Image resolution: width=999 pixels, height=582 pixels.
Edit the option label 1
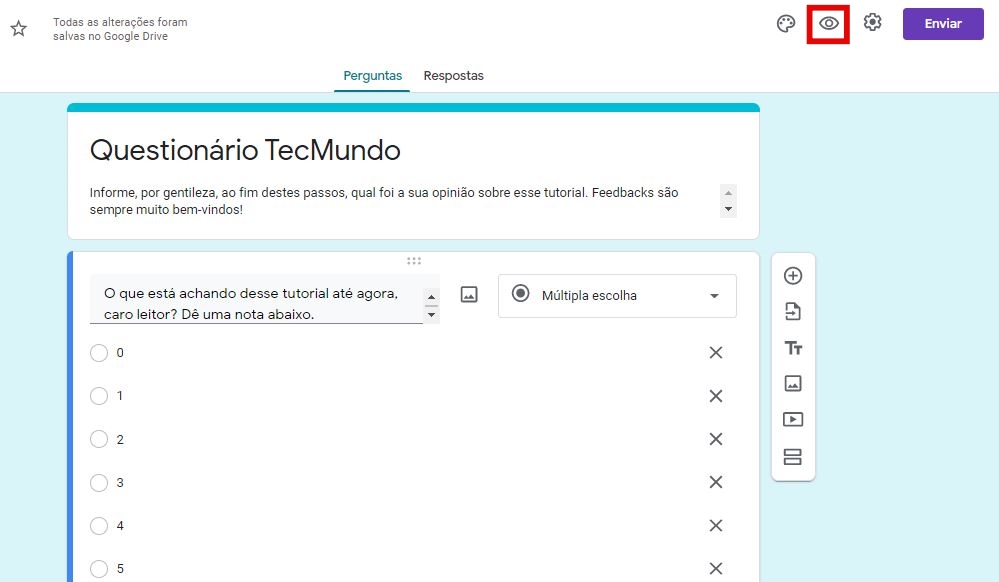(120, 396)
